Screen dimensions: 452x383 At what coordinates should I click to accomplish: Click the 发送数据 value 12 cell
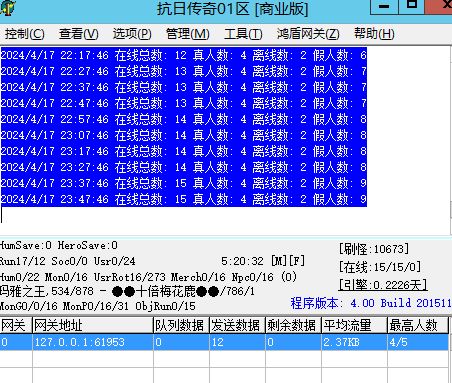pyautogui.click(x=237, y=342)
